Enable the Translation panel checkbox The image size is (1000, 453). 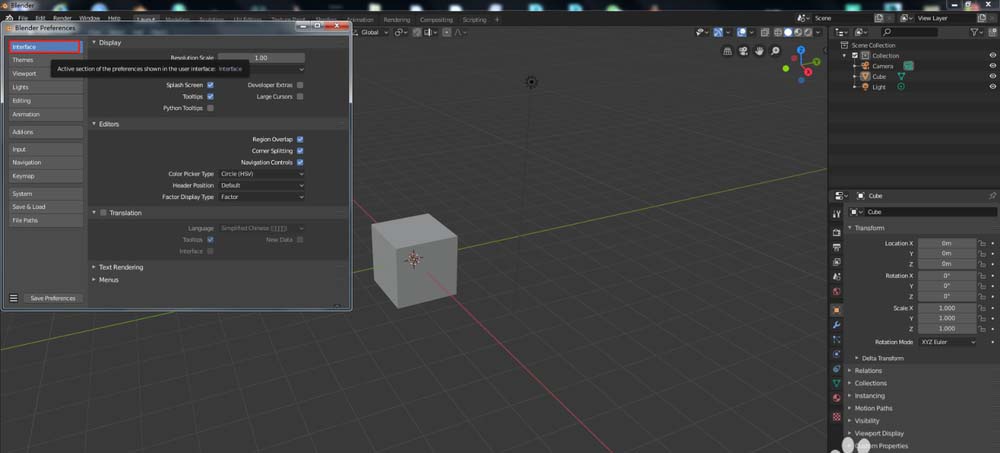coord(103,212)
